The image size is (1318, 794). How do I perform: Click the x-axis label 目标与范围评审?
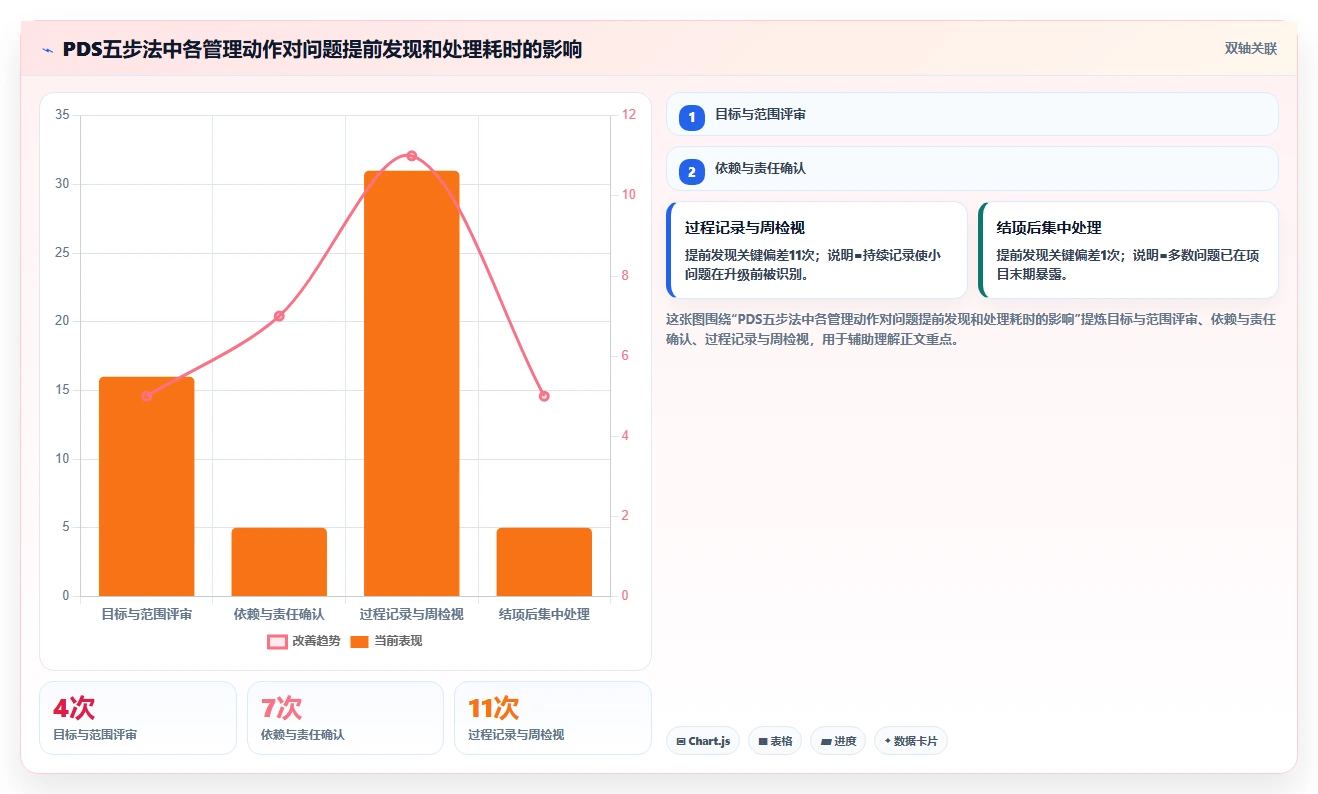[x=146, y=614]
